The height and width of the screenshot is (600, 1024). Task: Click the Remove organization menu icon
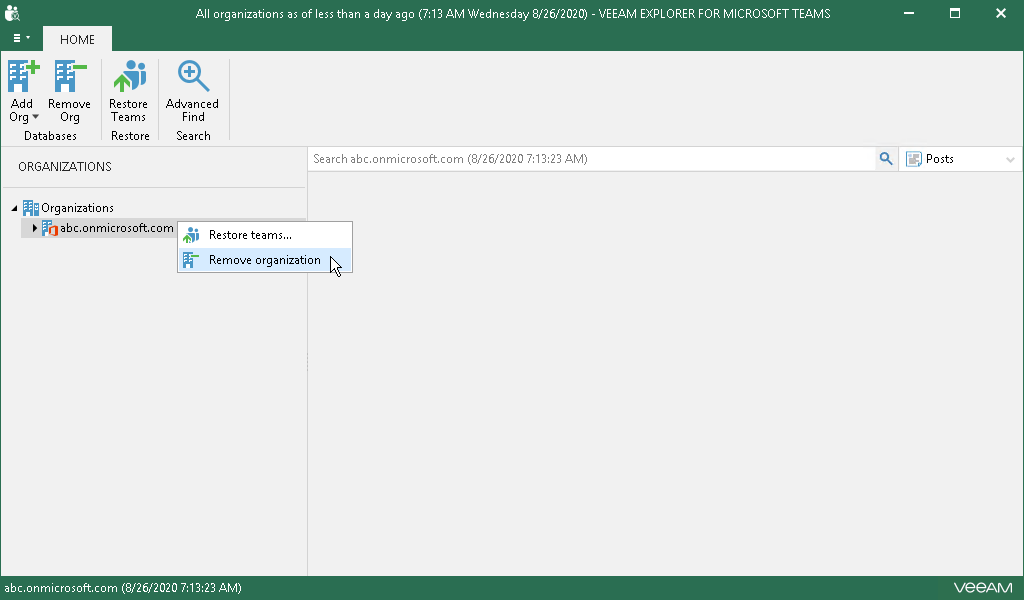pos(191,260)
